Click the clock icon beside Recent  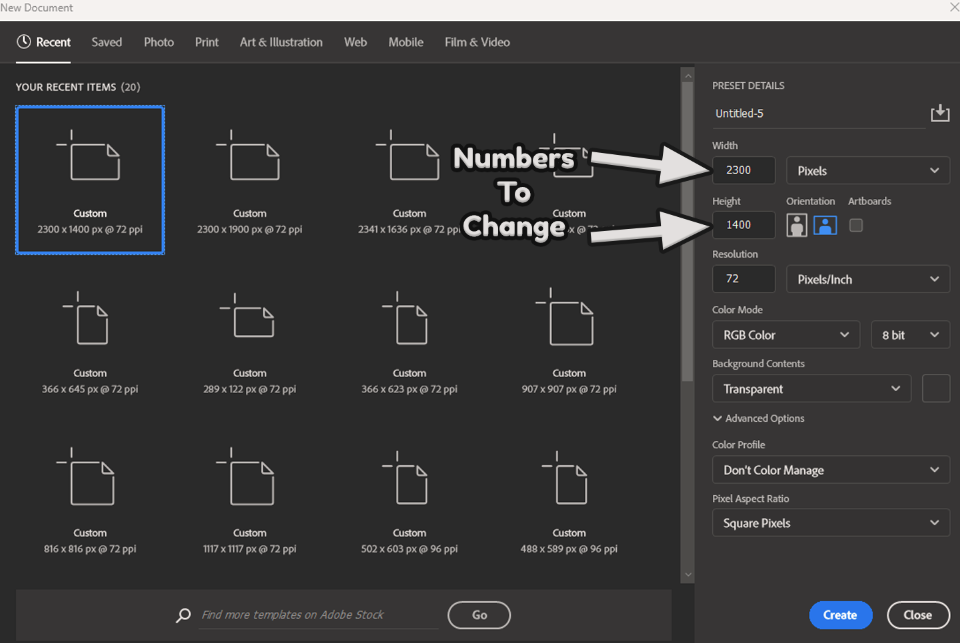coord(22,42)
